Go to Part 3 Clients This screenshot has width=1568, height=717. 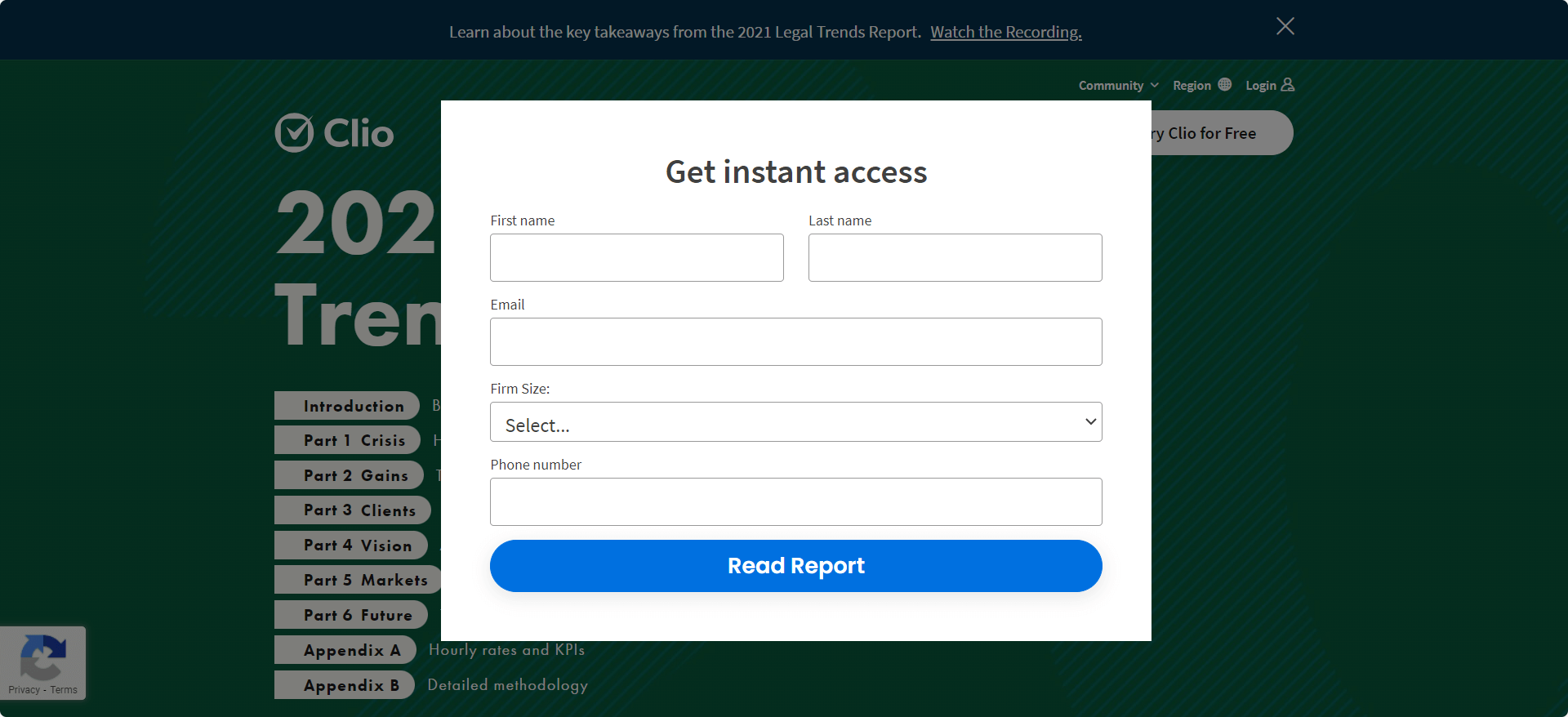(x=353, y=510)
